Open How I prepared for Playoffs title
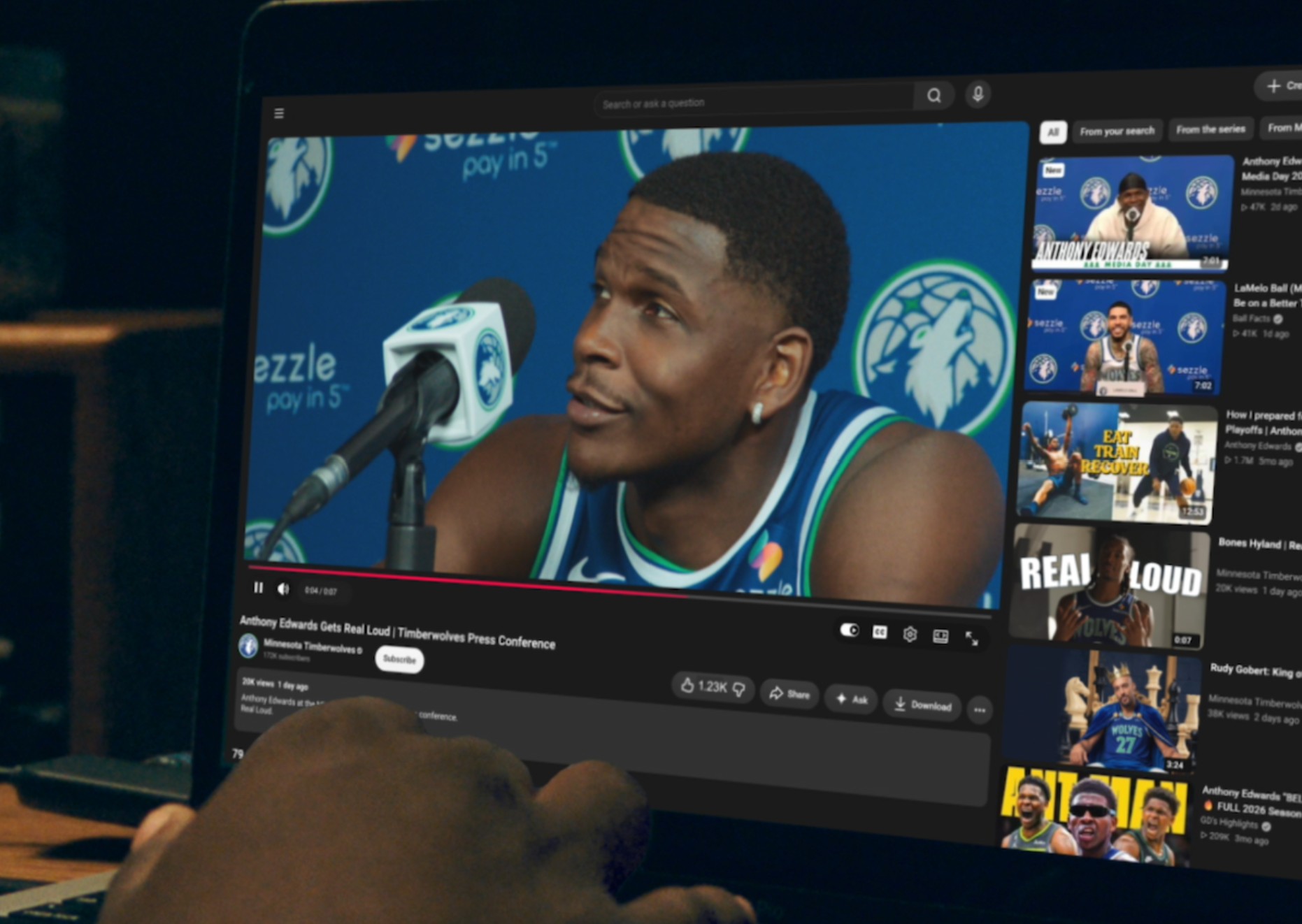The image size is (1302, 924). 1263,422
